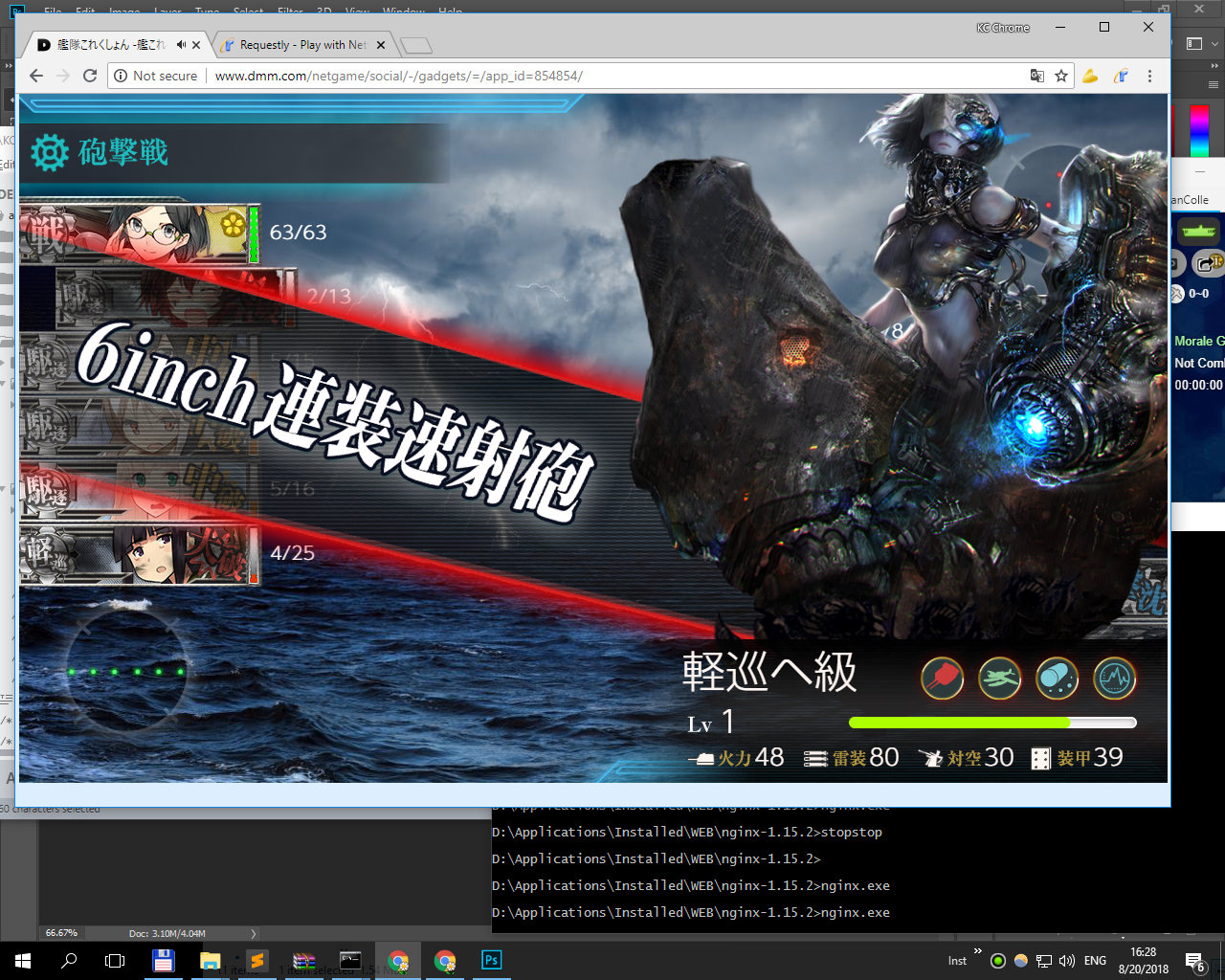Image resolution: width=1225 pixels, height=980 pixels.
Task: Open Chrome's three-dot menu
Action: pyautogui.click(x=1149, y=76)
